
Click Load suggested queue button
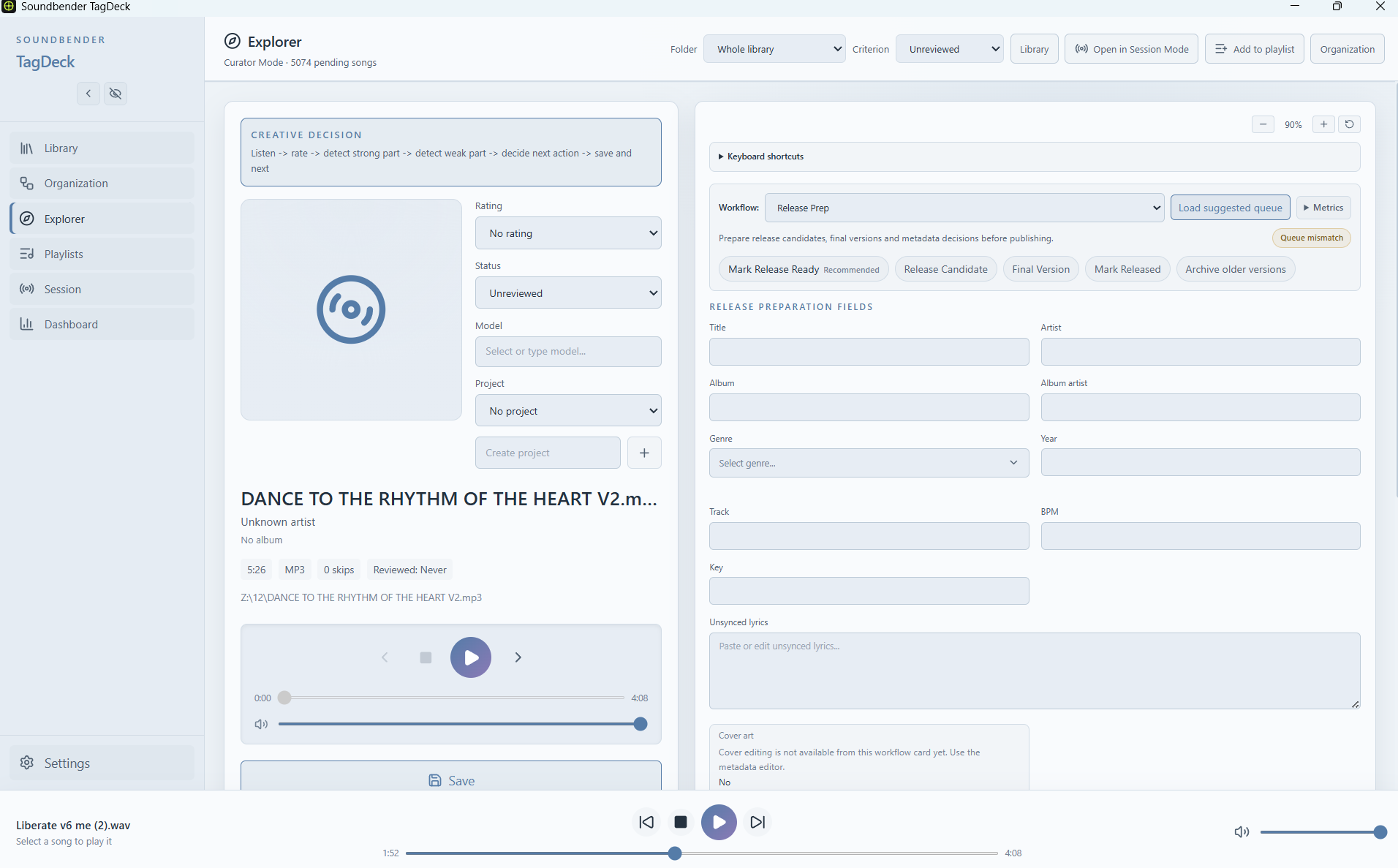tap(1230, 208)
